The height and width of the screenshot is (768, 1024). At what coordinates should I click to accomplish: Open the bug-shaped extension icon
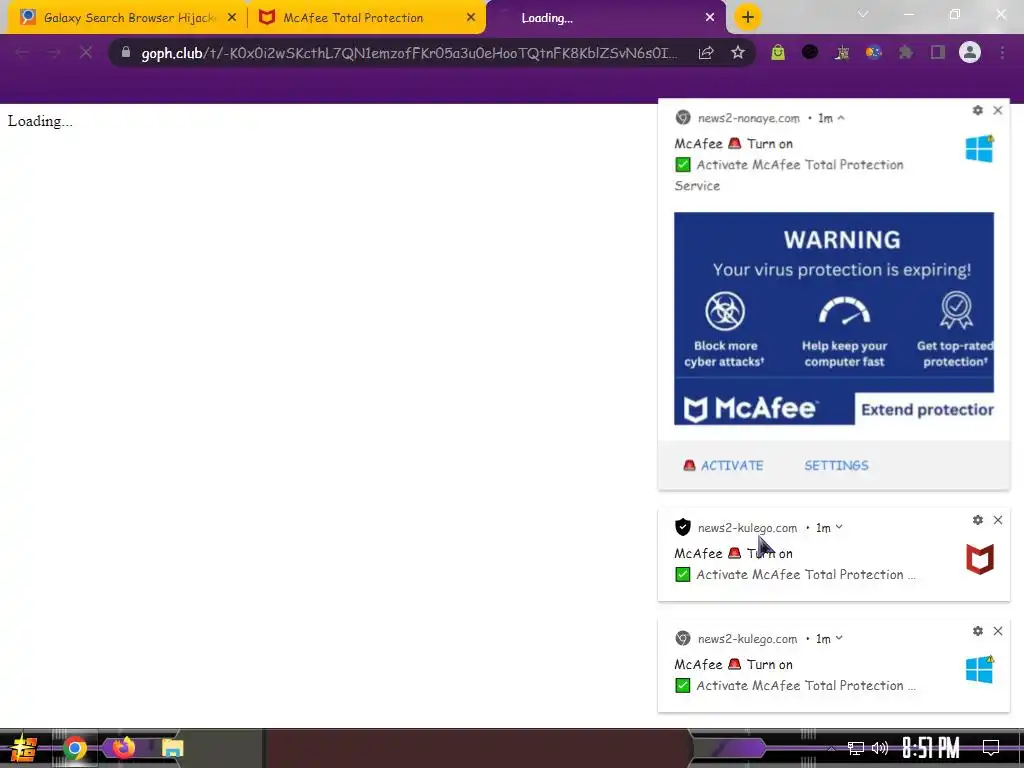(x=842, y=52)
